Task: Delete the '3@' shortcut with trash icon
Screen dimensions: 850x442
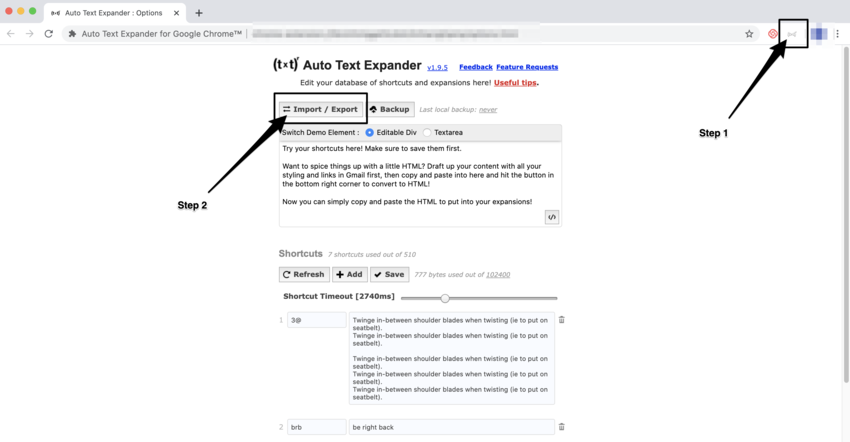Action: [x=561, y=320]
